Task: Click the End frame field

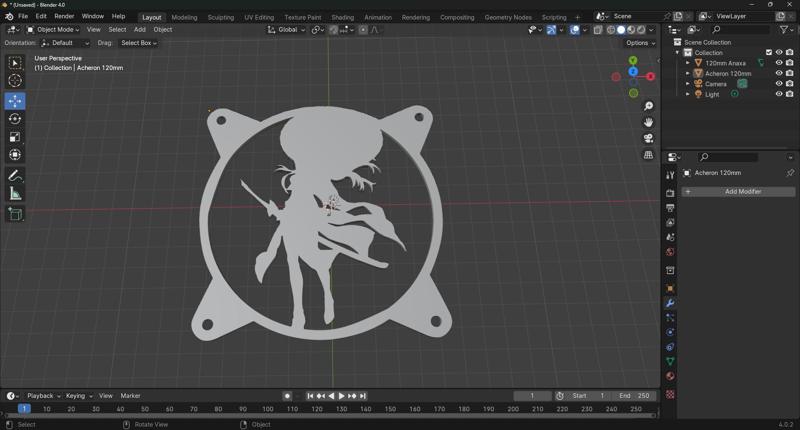Action: pos(635,396)
